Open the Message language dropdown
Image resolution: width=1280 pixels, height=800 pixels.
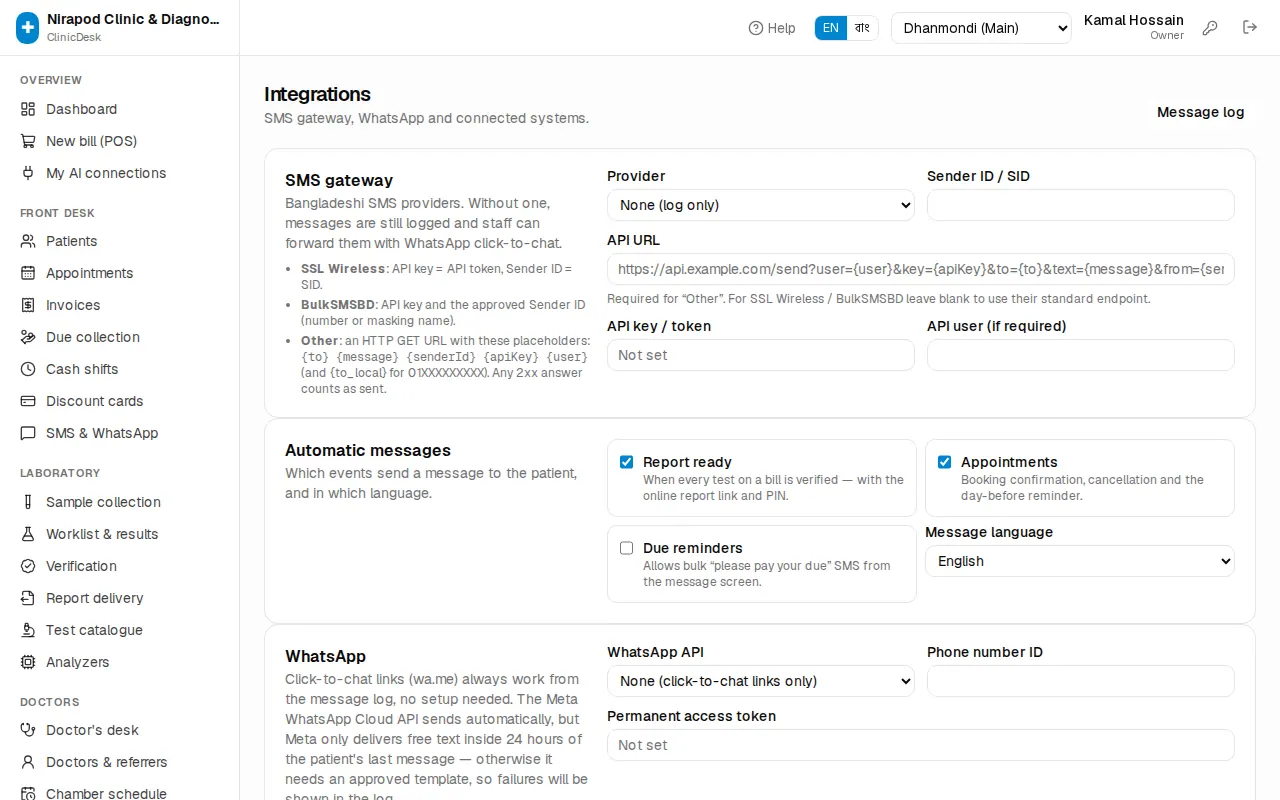click(1080, 561)
